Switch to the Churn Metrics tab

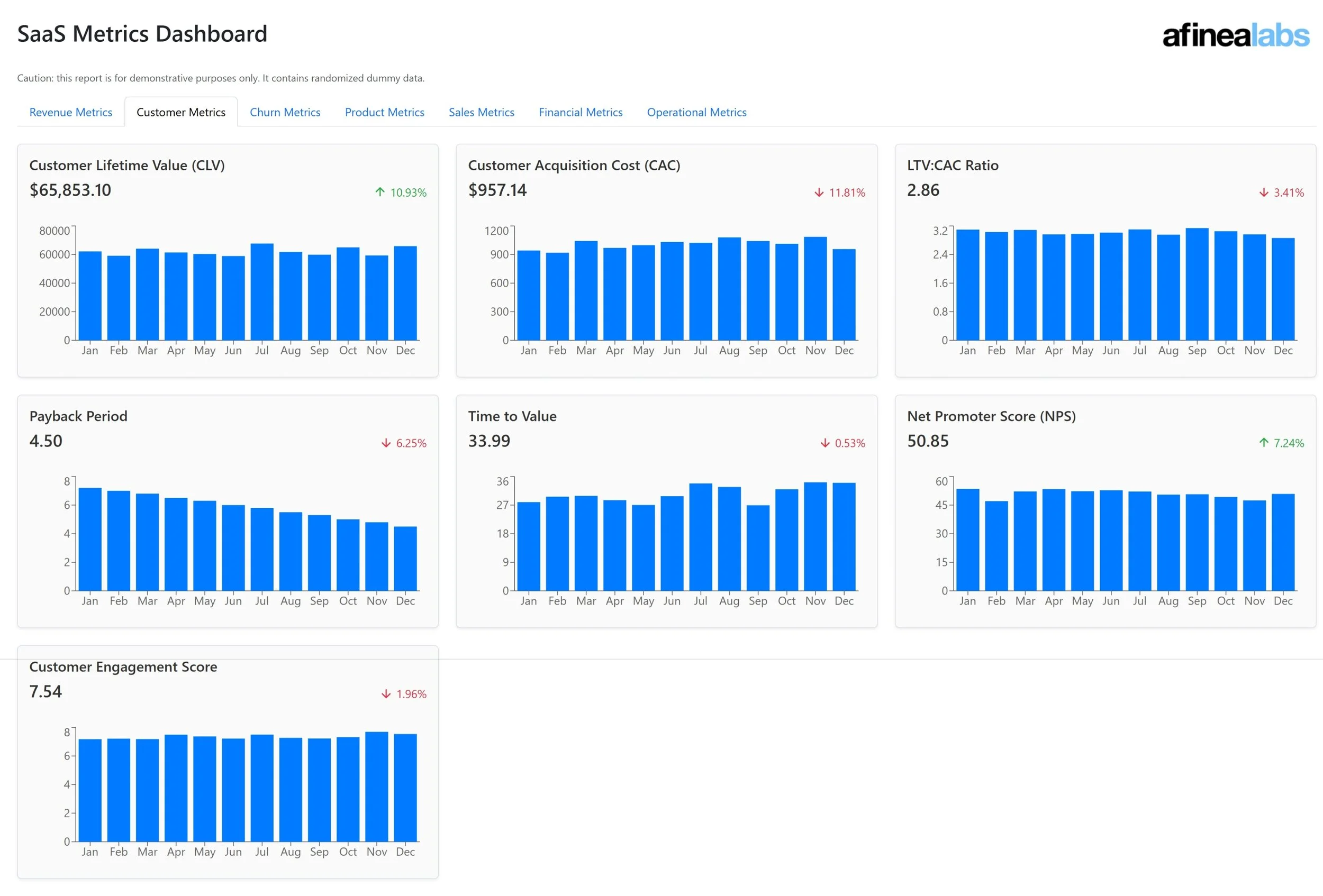[x=285, y=112]
